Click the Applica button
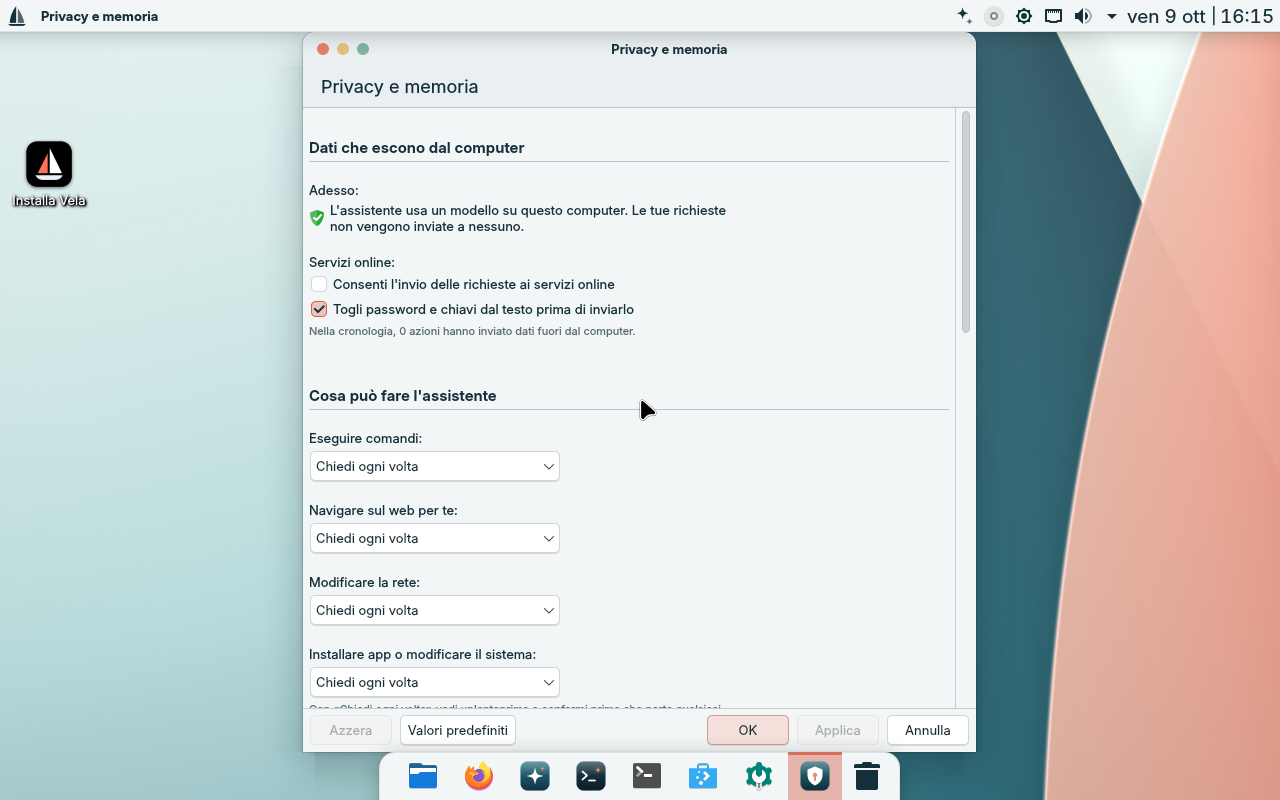This screenshot has width=1280, height=800. tap(838, 730)
